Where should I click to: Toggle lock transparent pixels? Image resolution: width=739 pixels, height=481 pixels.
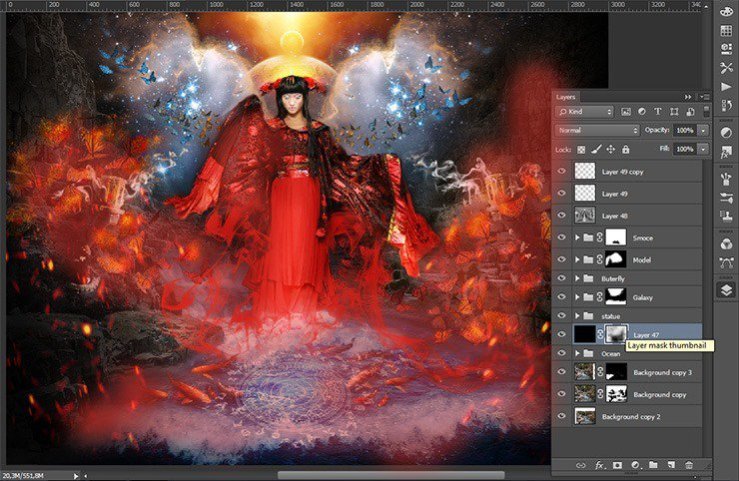click(581, 149)
